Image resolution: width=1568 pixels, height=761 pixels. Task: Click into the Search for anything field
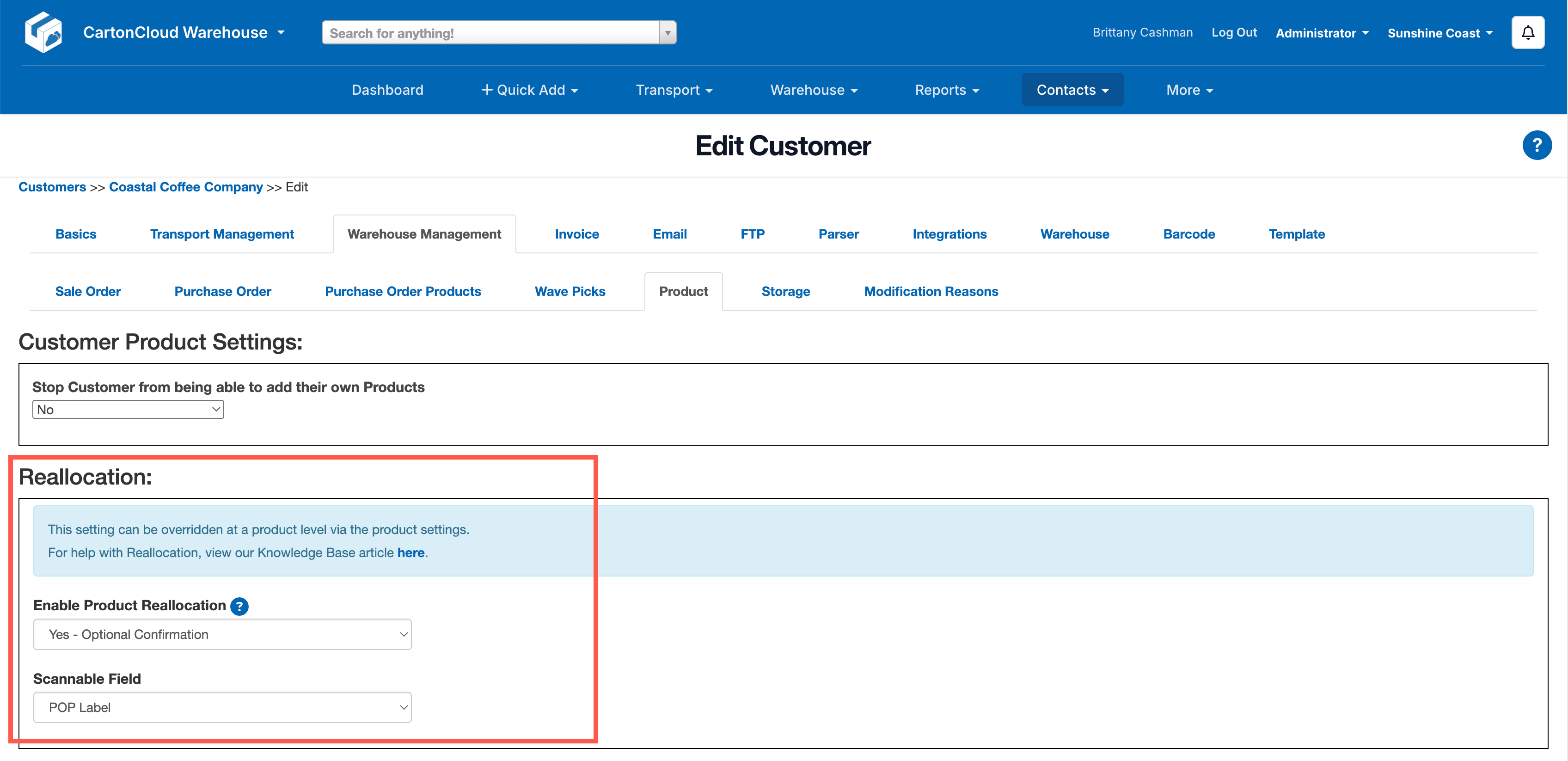click(x=490, y=33)
